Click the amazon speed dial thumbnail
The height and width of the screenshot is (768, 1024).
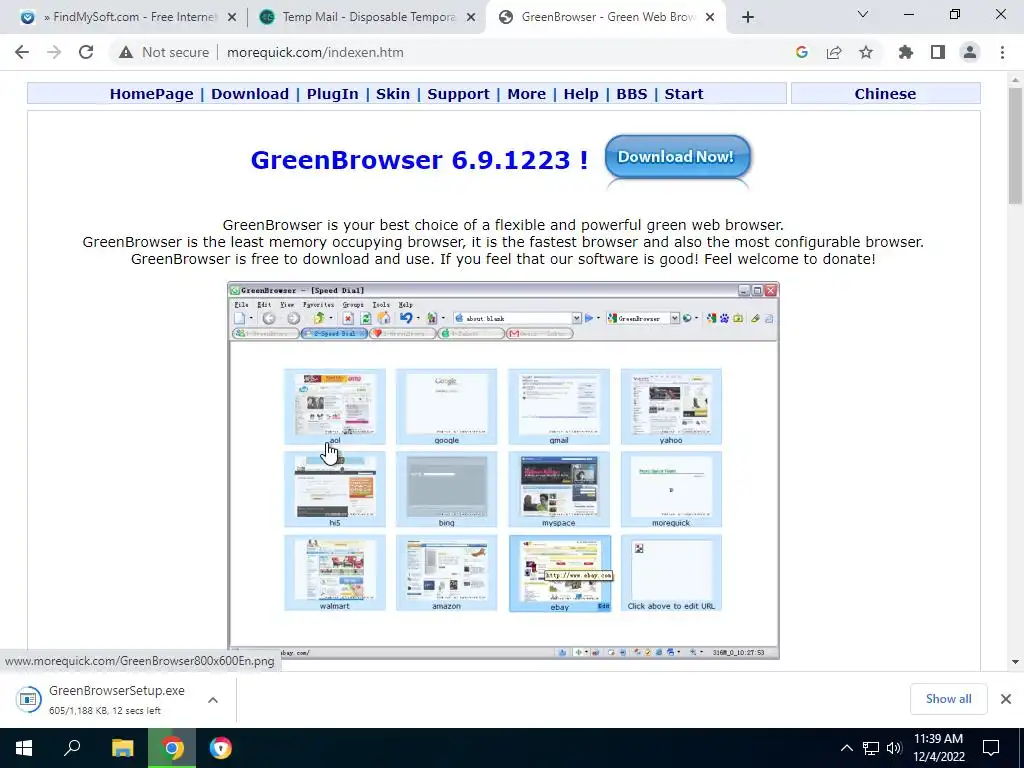(x=447, y=573)
